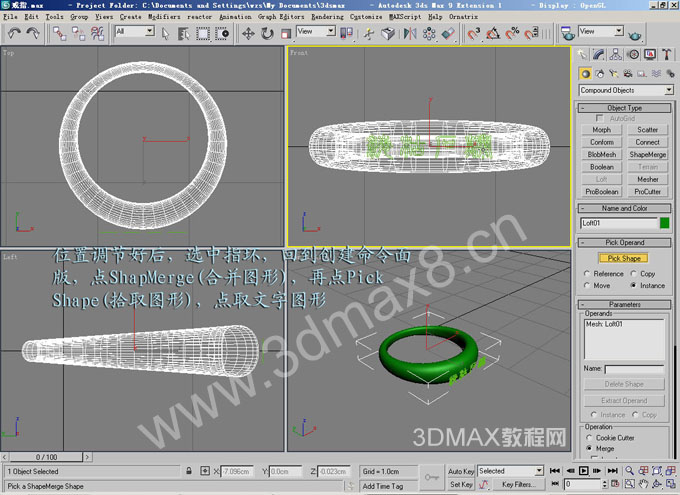Toggle Window/Crossing selection mode

[222, 33]
